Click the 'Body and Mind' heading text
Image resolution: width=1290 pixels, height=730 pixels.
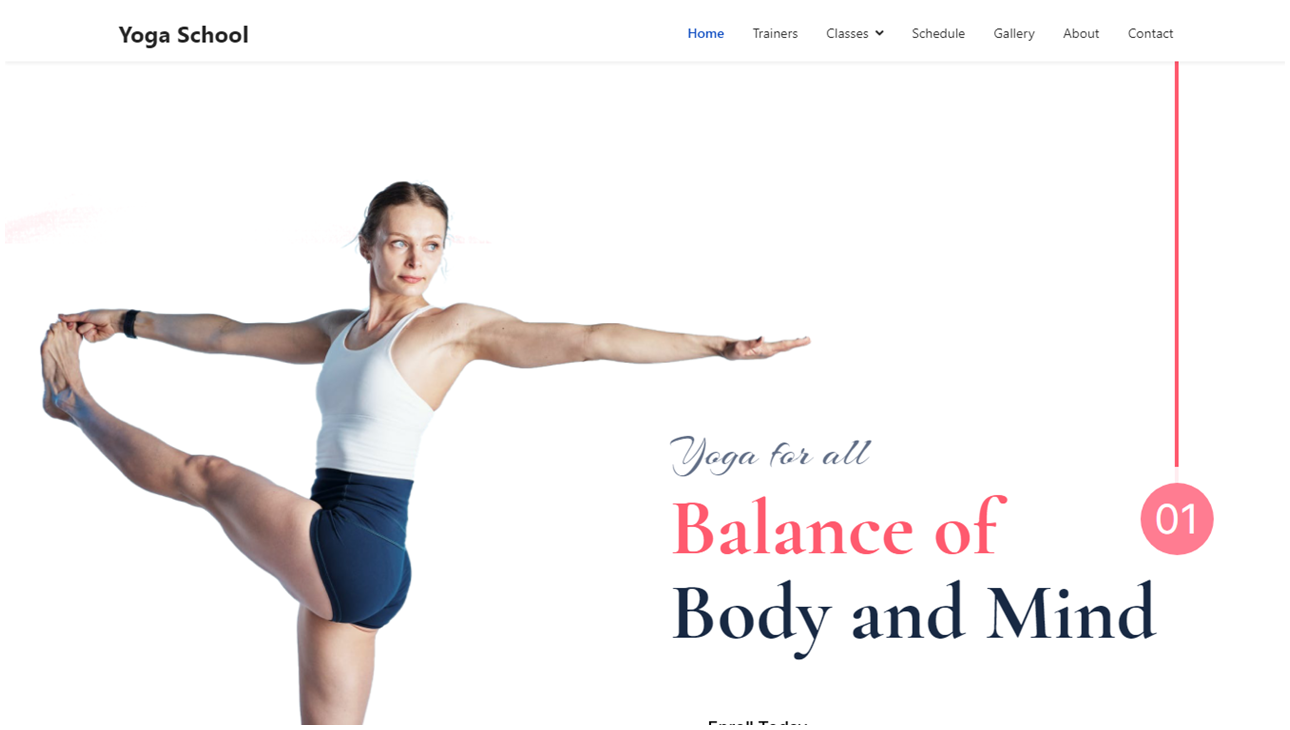coord(913,614)
